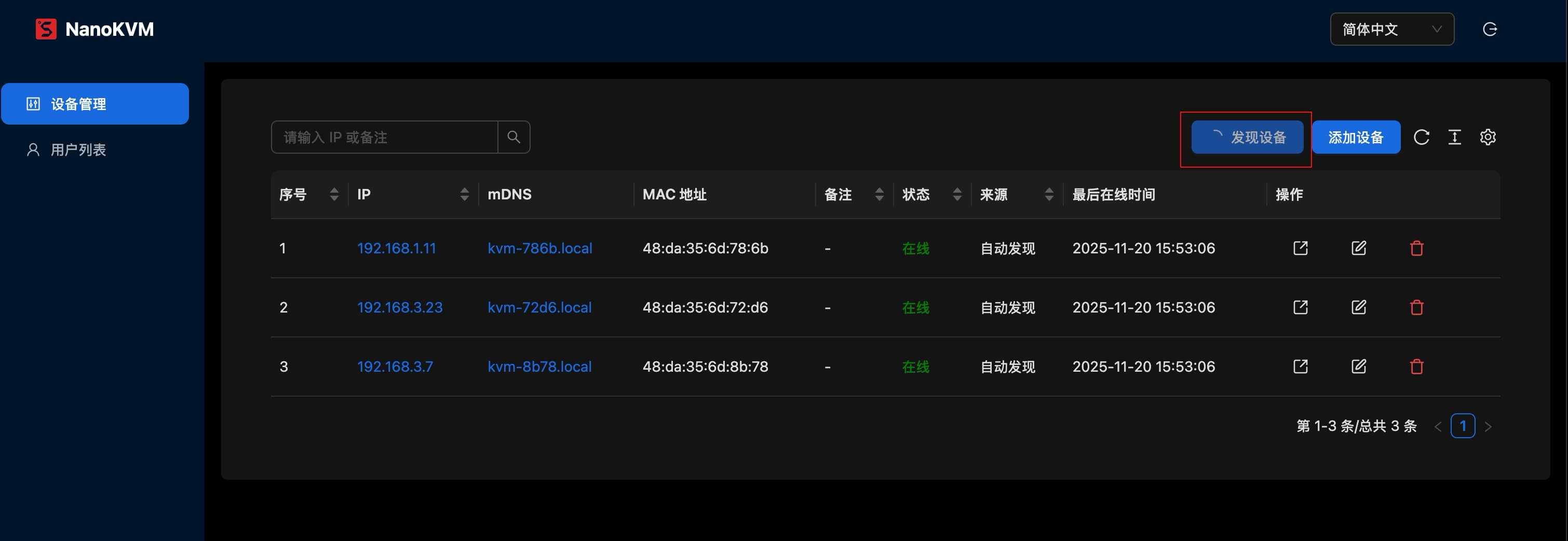Focus the IP or 备注 search field
Screen dimensions: 1568x541
(385, 138)
